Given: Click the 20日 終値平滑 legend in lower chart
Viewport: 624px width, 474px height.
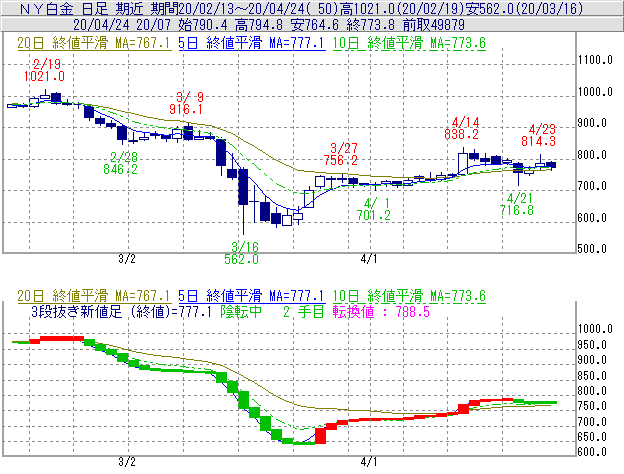Looking at the screenshot, I should coord(94,296).
